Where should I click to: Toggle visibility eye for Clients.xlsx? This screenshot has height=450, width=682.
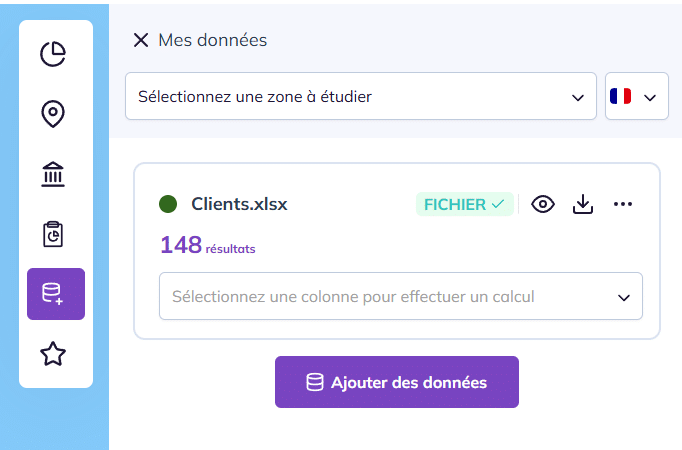pos(543,204)
